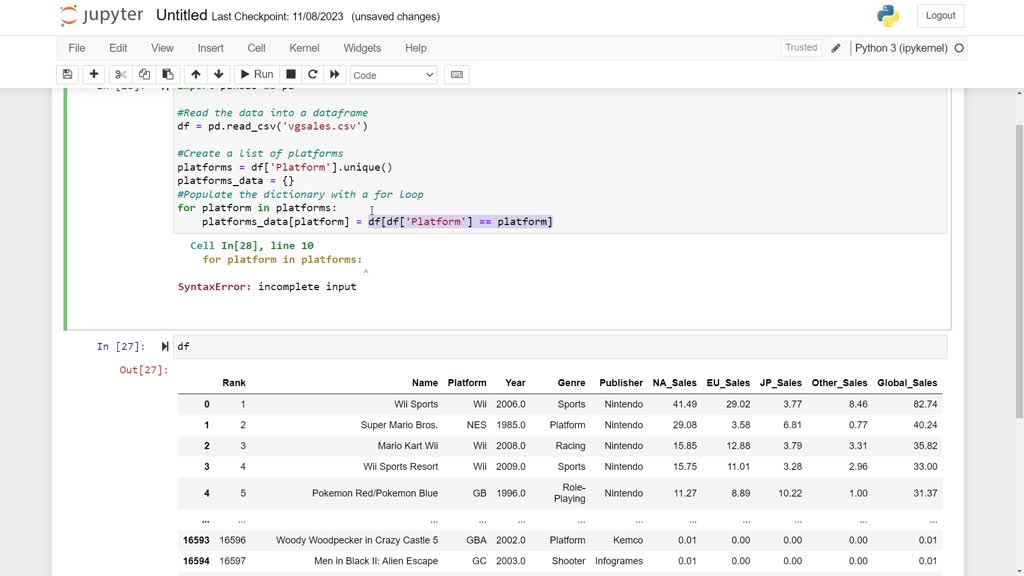Save and checkpoint the notebook

[67, 74]
